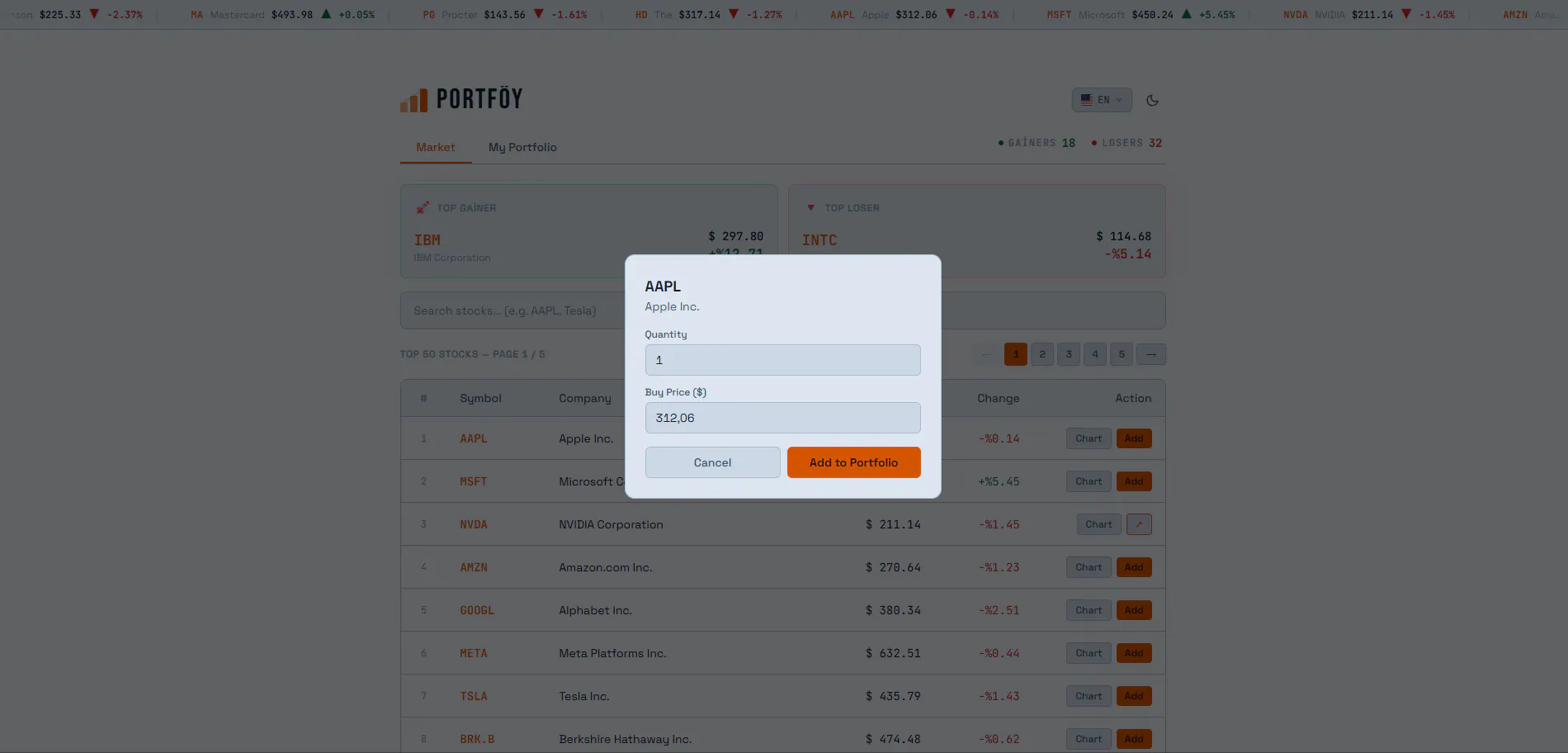The width and height of the screenshot is (1568, 753).
Task: Click the Buy Price input field
Action: click(782, 418)
